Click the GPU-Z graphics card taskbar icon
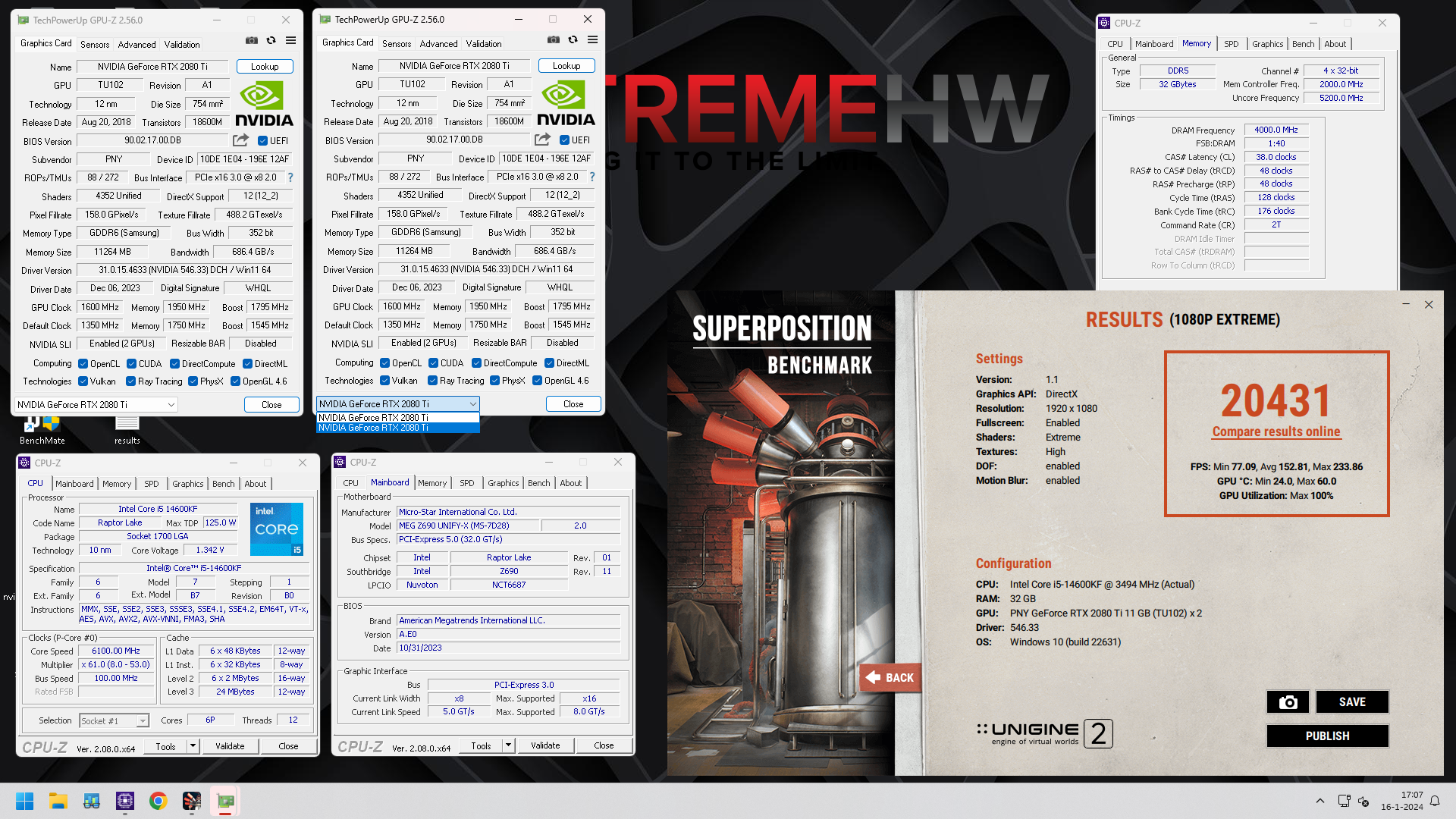The height and width of the screenshot is (819, 1456). point(225,801)
